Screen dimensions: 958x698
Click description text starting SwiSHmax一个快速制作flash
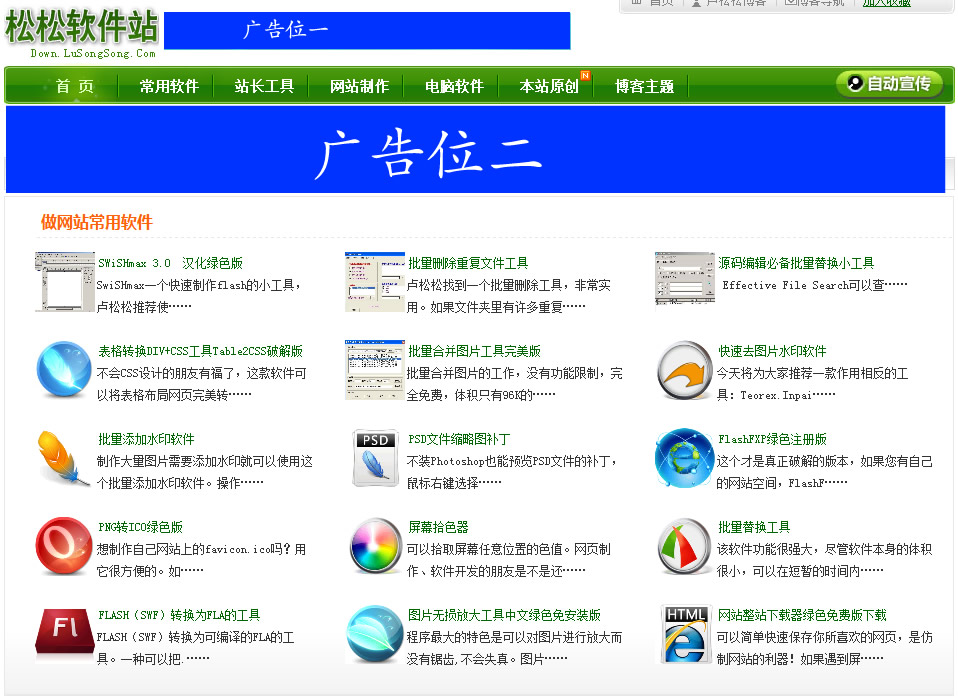199,296
